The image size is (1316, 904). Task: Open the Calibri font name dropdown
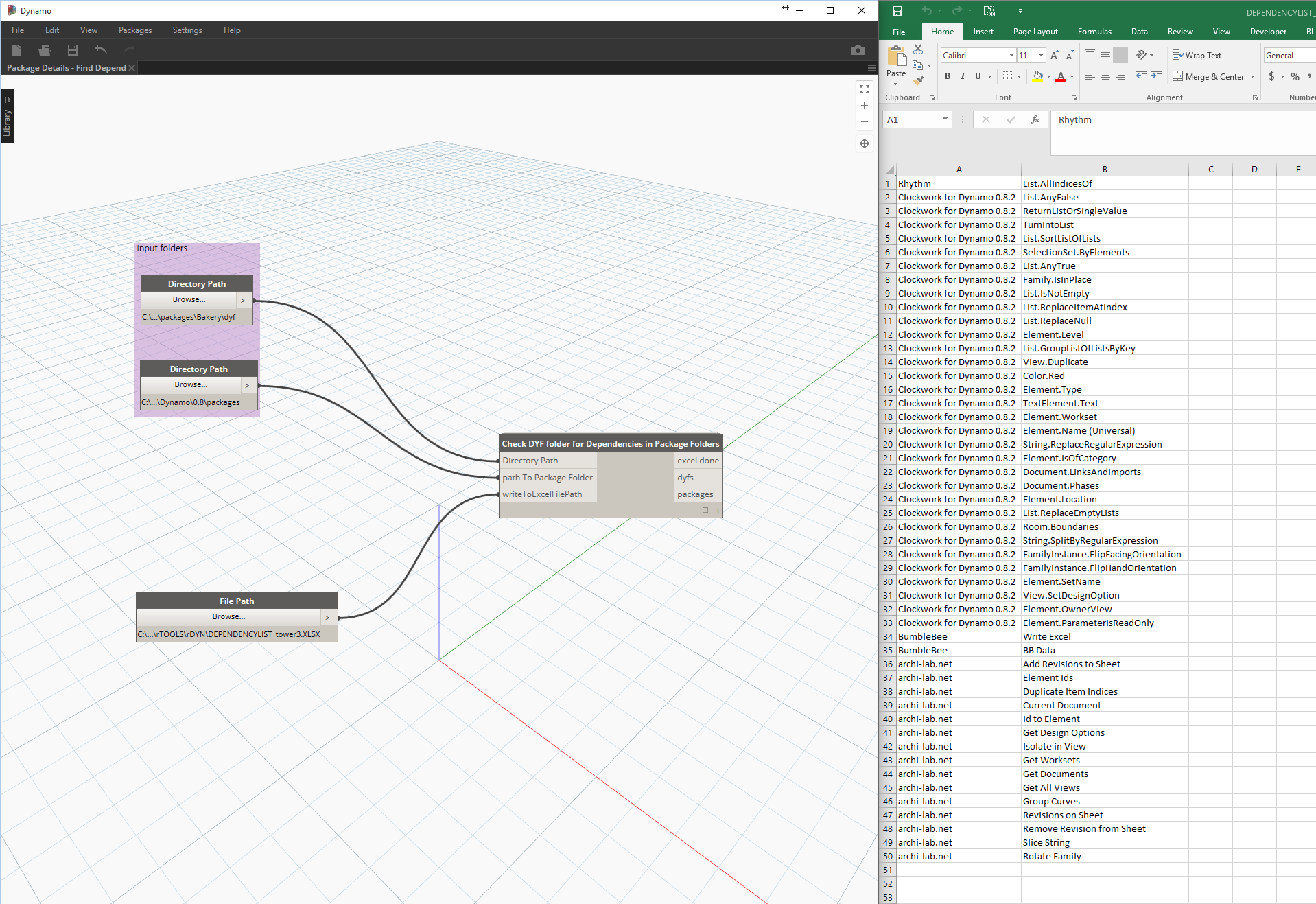click(1011, 55)
